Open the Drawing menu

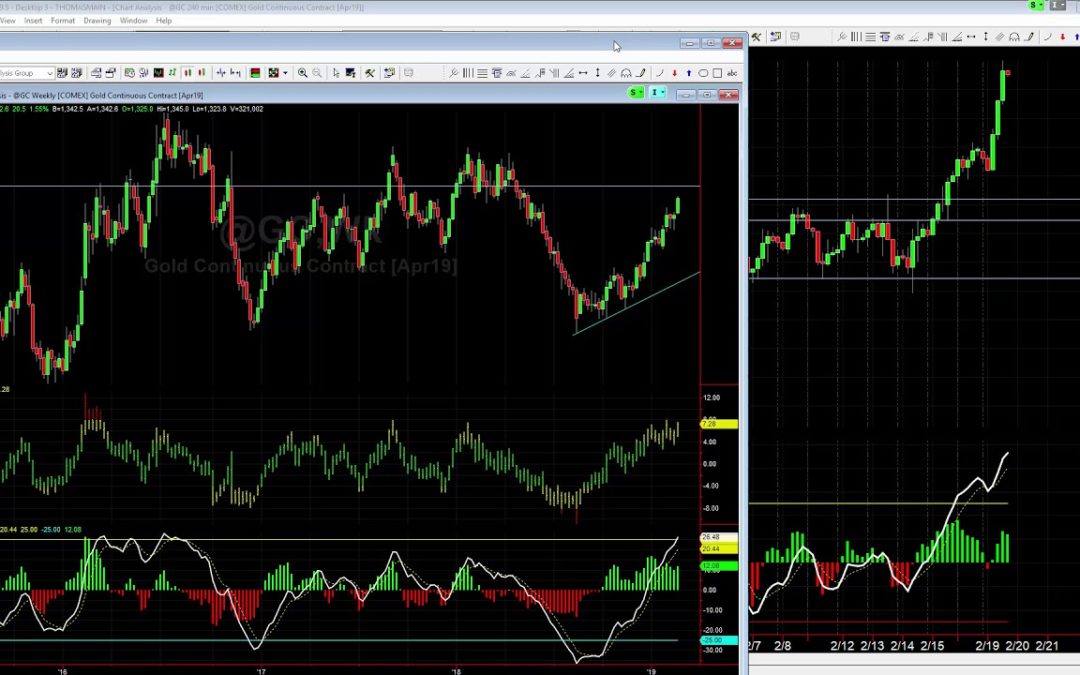[98, 20]
